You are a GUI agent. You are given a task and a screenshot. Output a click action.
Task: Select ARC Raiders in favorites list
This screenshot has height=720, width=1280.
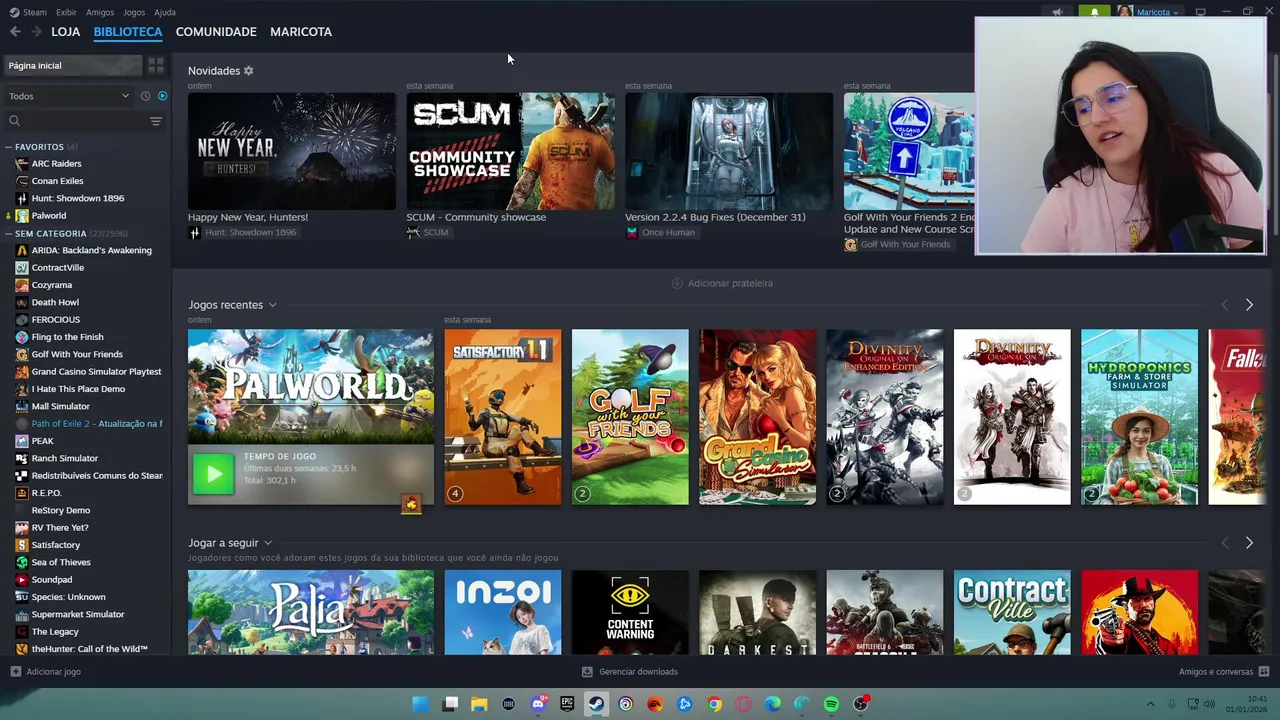point(57,164)
